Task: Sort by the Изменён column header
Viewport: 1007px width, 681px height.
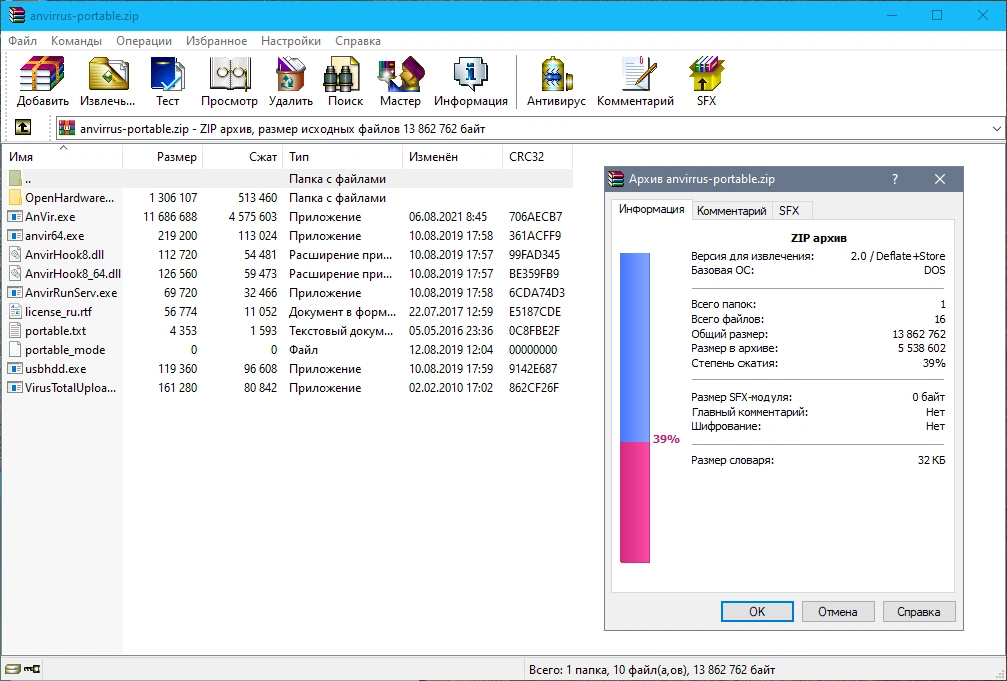Action: 452,157
